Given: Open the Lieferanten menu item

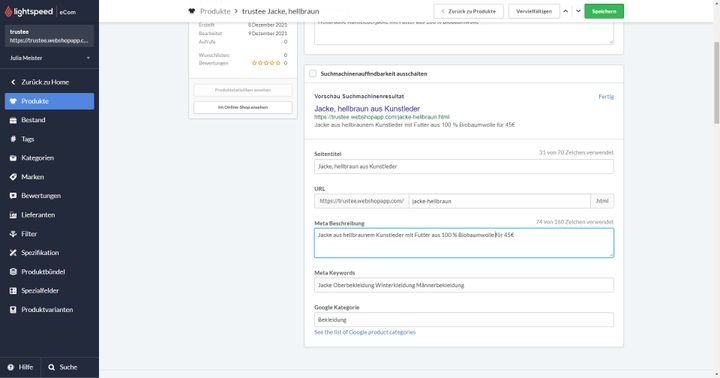Looking at the screenshot, I should pos(50,215).
